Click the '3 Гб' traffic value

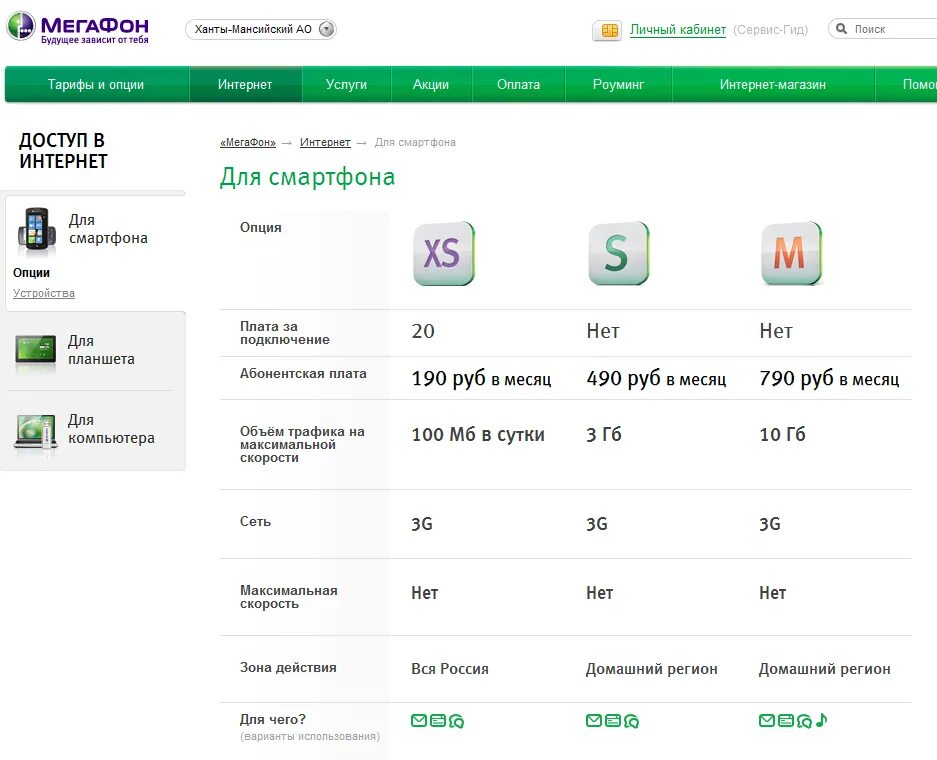point(604,434)
